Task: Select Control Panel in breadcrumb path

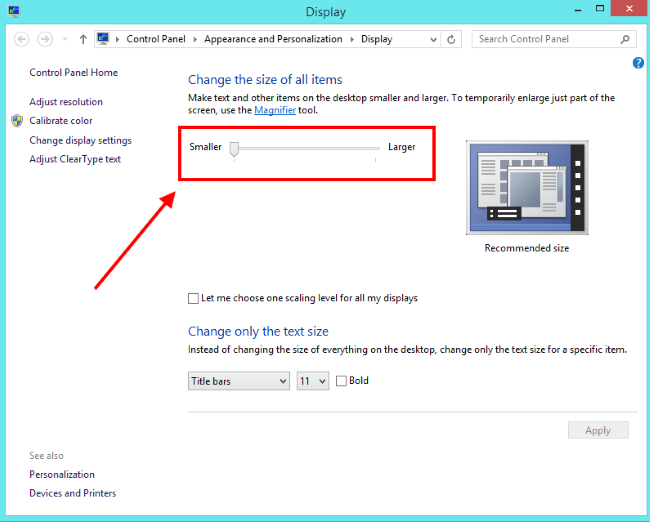Action: pos(158,39)
